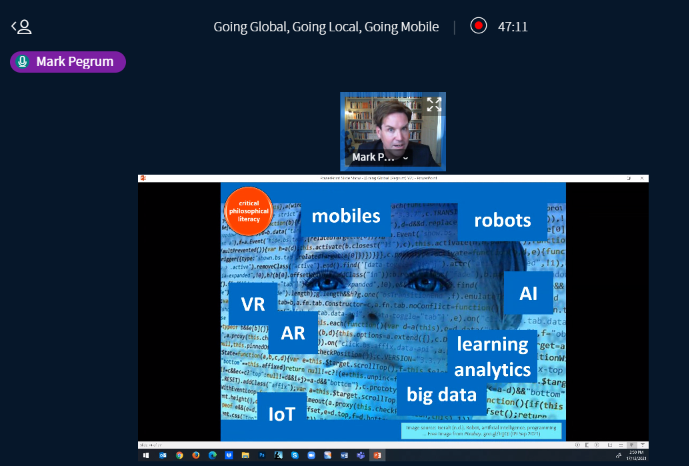Click the shared taskbar clock
Viewport: 689px width, 466px height.
tap(636, 455)
